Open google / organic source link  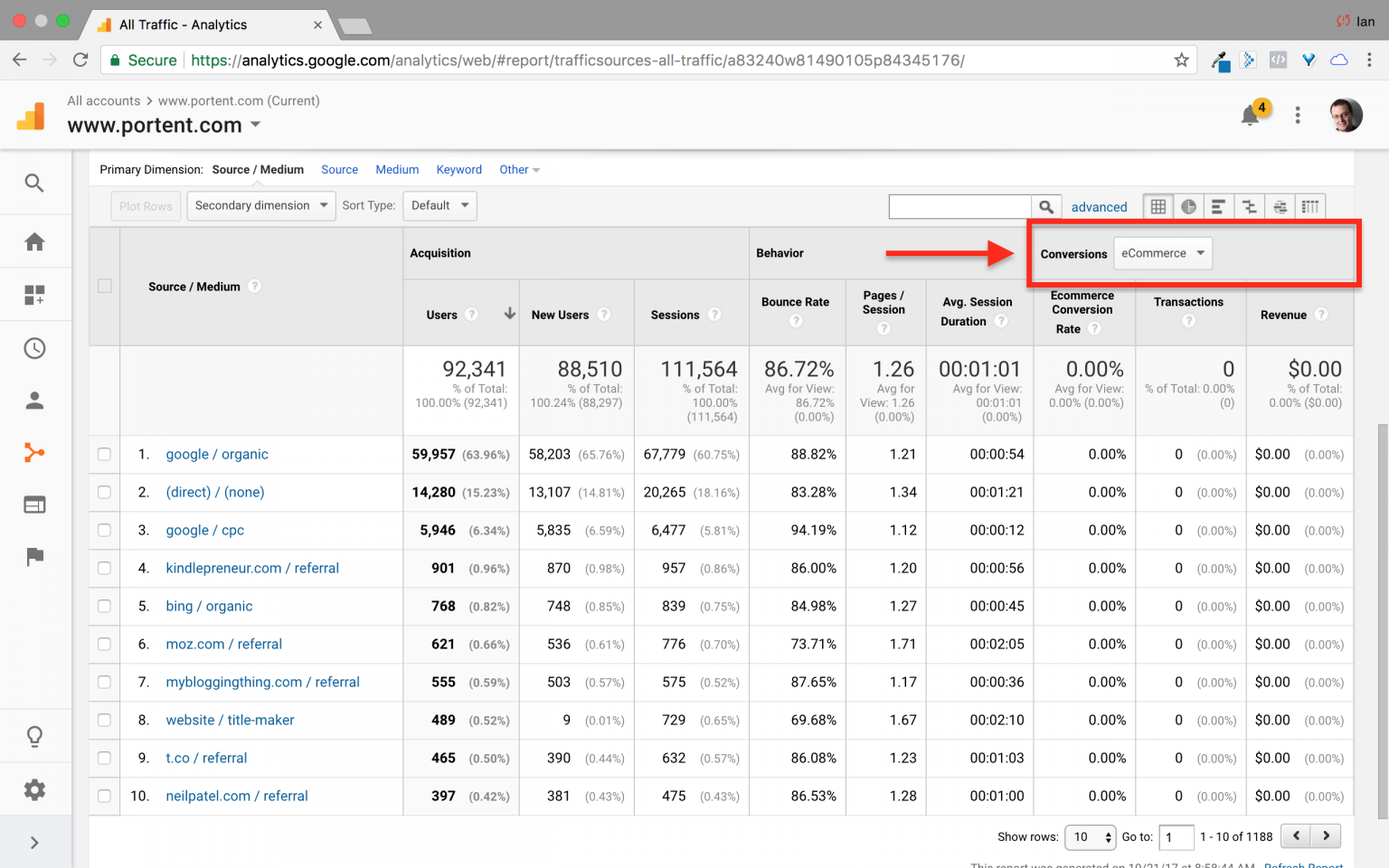(x=217, y=454)
